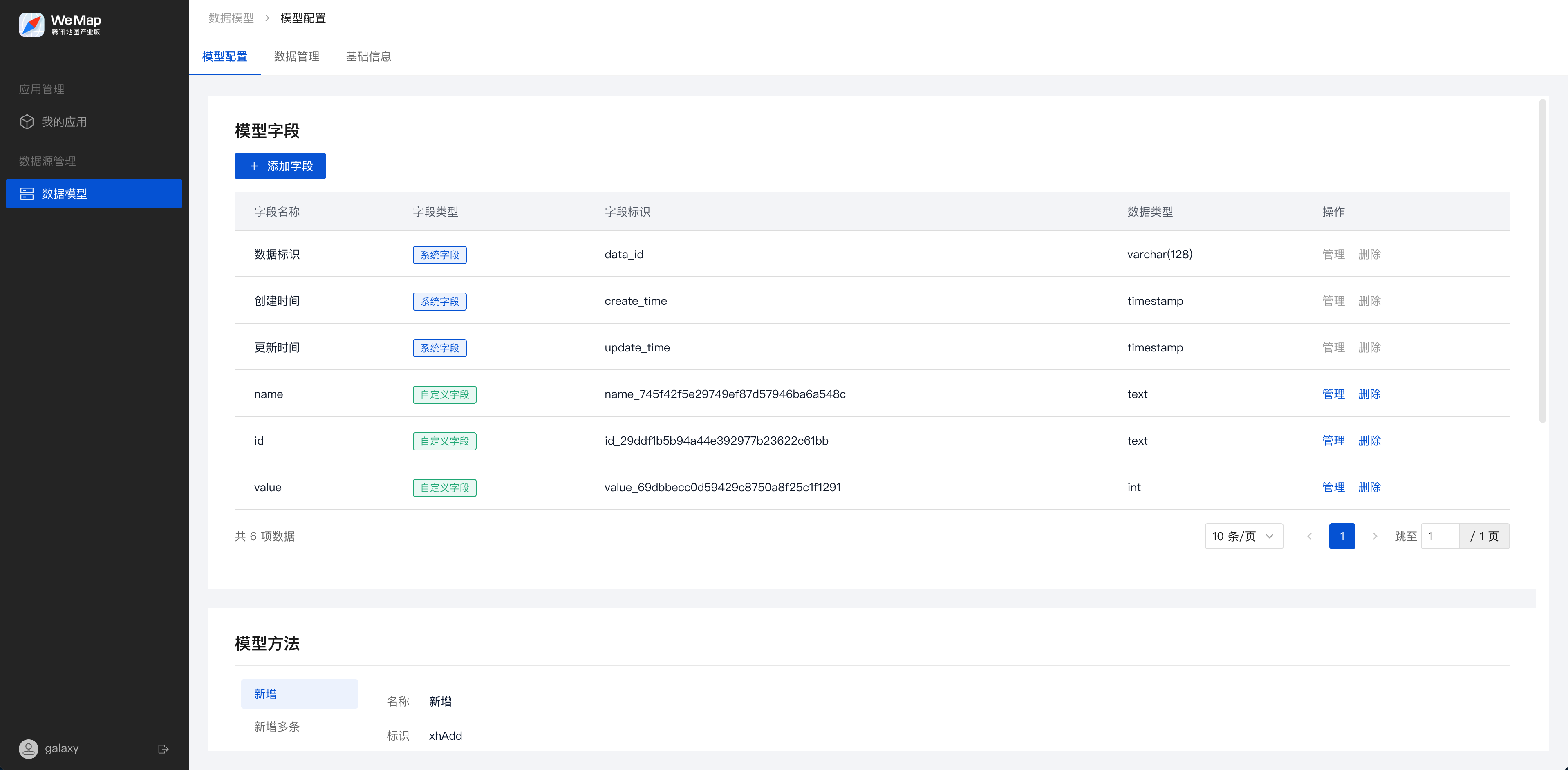Click the 跳至 page number input
This screenshot has width=1568, height=770.
[1440, 536]
